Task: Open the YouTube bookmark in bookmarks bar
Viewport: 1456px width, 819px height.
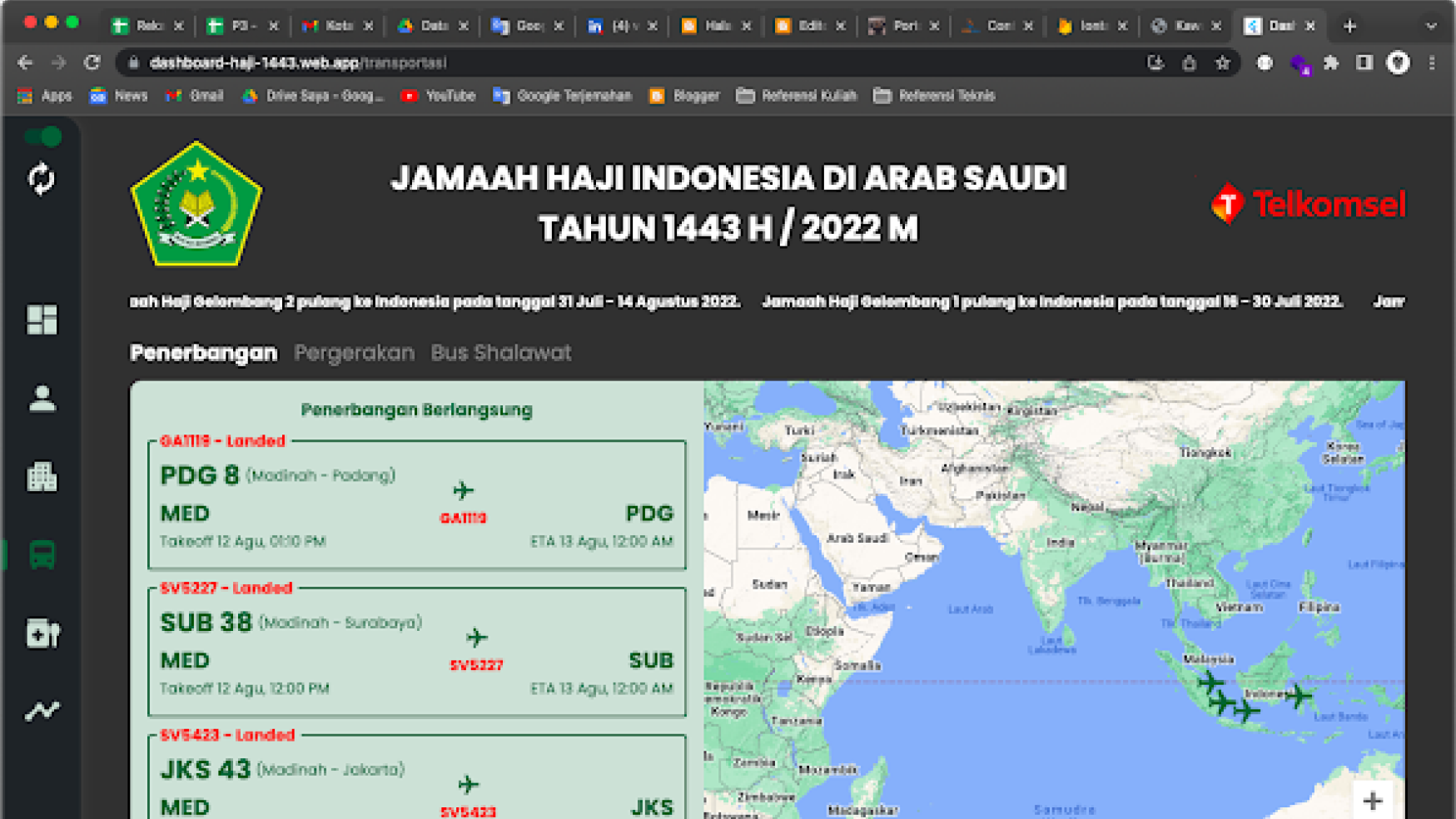Action: click(x=439, y=96)
